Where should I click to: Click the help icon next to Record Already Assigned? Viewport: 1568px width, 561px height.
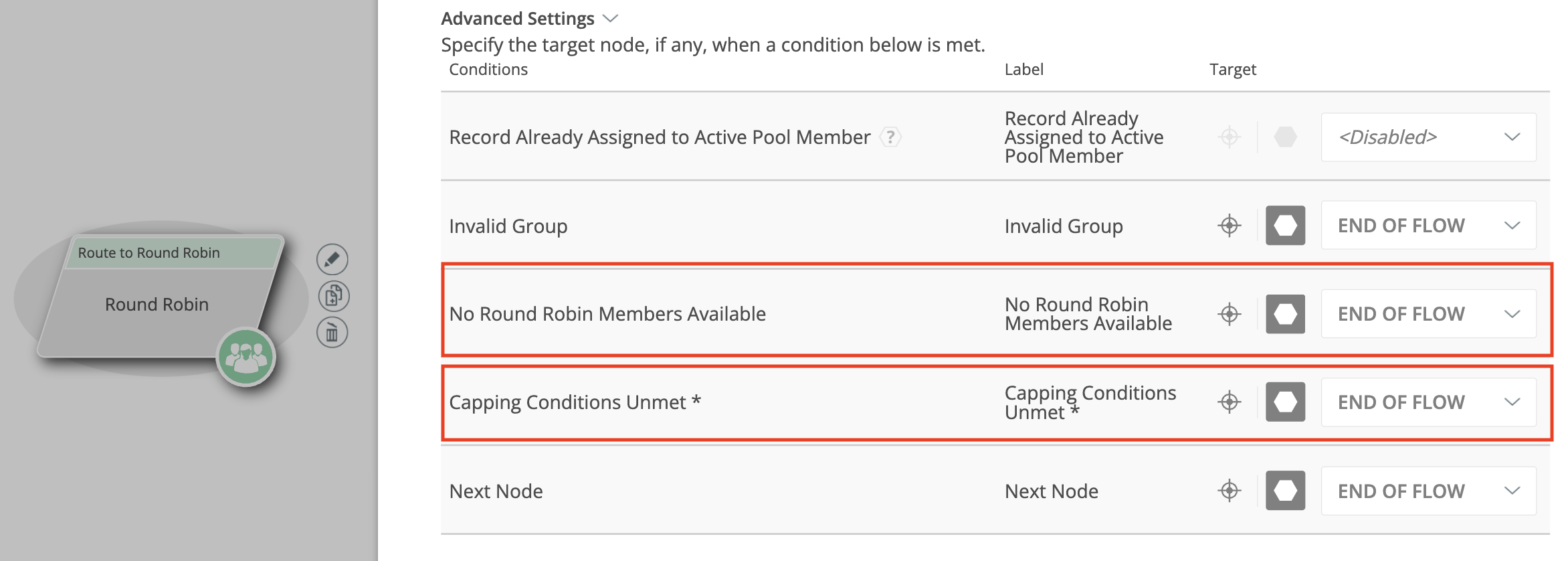click(890, 137)
